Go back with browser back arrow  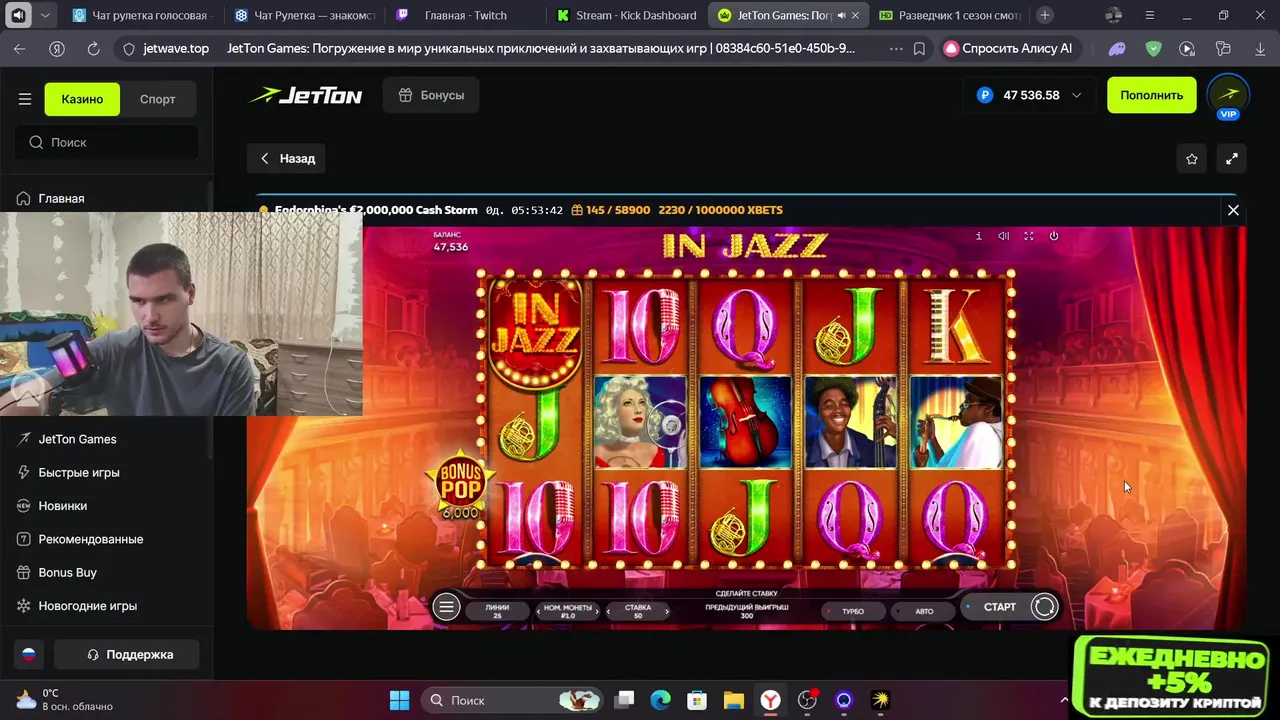click(x=20, y=48)
